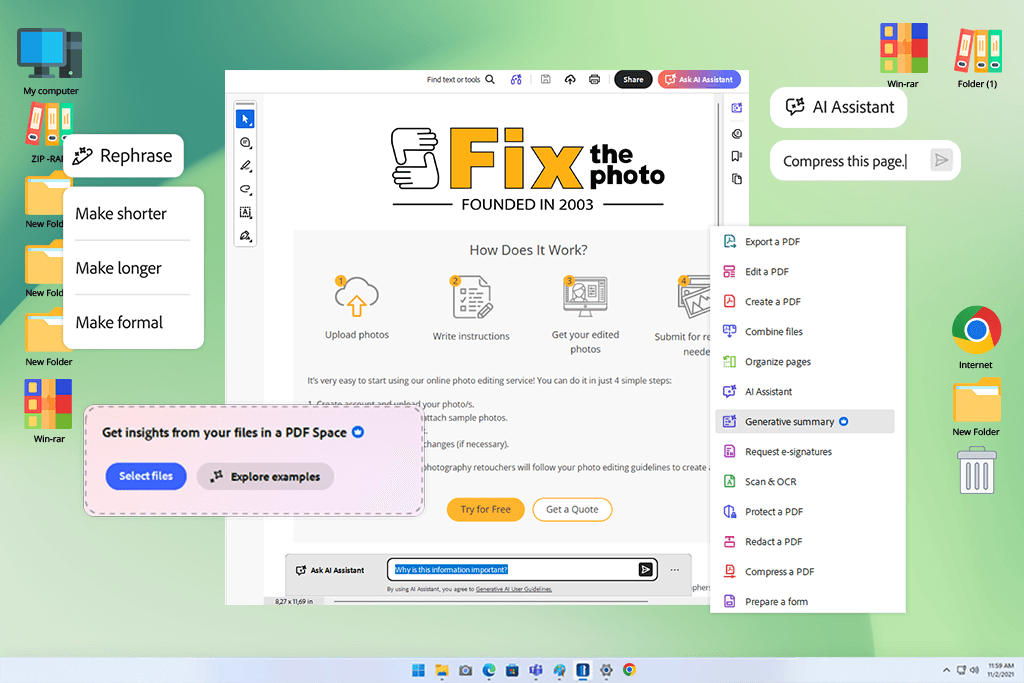The image size is (1024, 683).
Task: Choose the freehand draw loop tool
Action: coord(246,189)
